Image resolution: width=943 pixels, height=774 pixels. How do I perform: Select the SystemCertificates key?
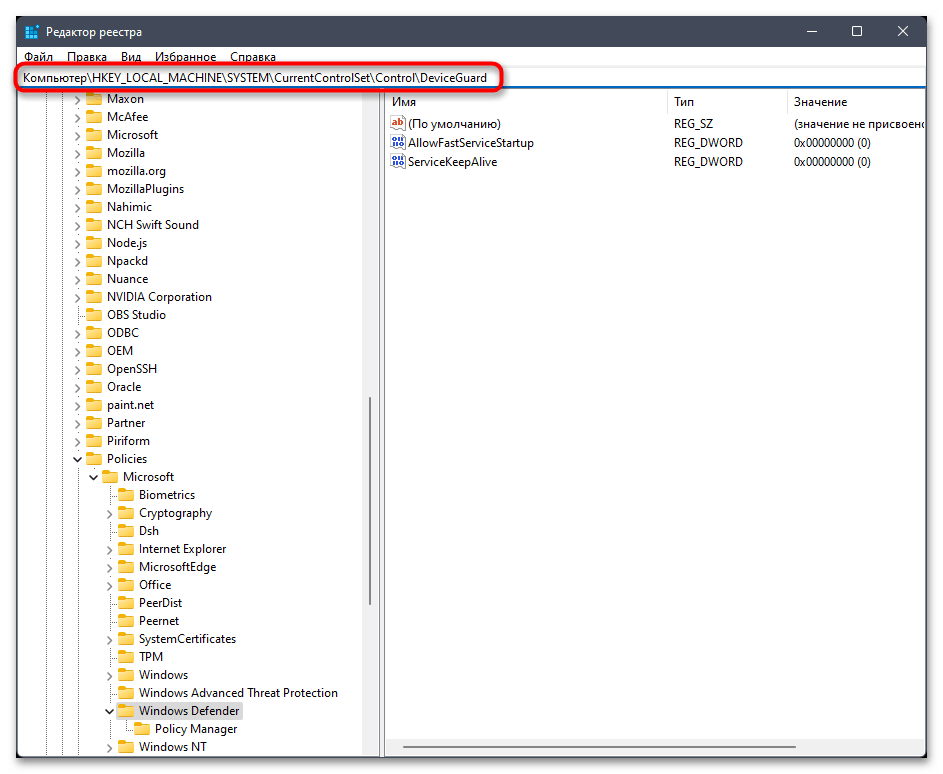click(187, 639)
